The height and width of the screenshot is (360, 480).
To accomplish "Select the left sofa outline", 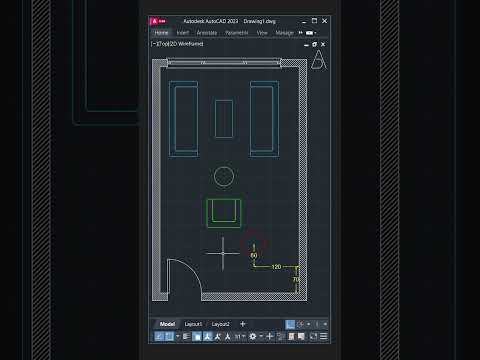I will click(x=184, y=119).
